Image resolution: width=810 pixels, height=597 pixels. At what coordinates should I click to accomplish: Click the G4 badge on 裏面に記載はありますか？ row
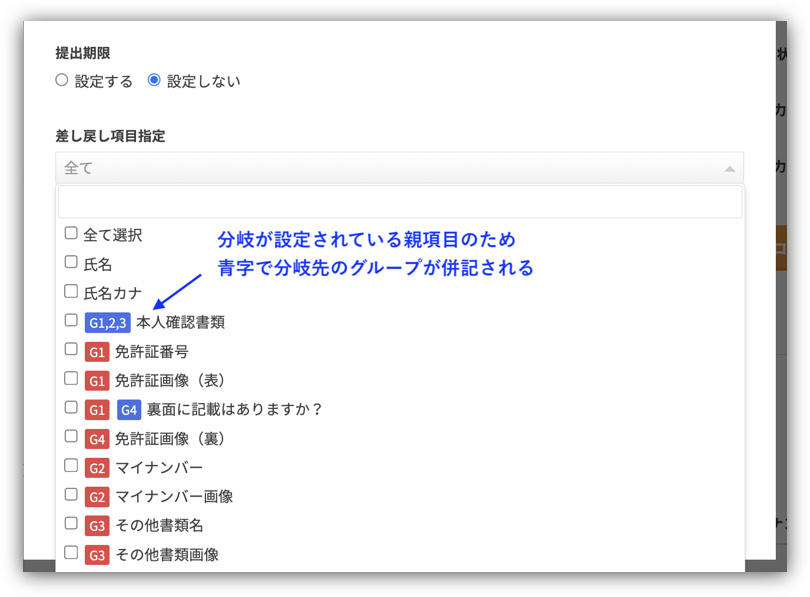pos(128,408)
